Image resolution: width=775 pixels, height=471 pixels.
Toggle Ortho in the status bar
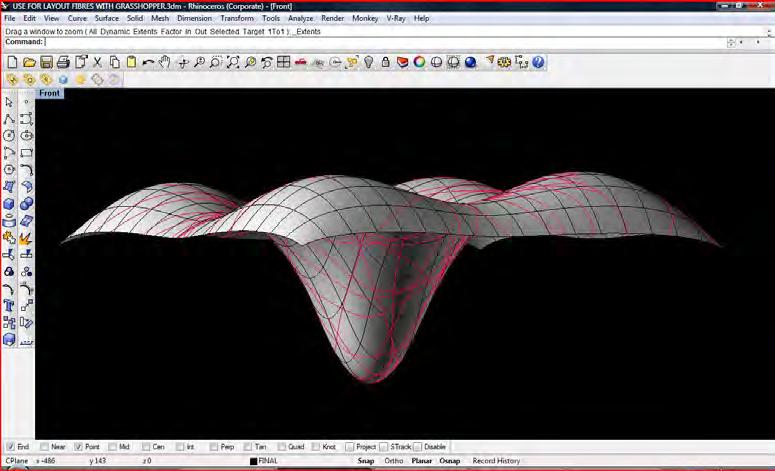394,461
